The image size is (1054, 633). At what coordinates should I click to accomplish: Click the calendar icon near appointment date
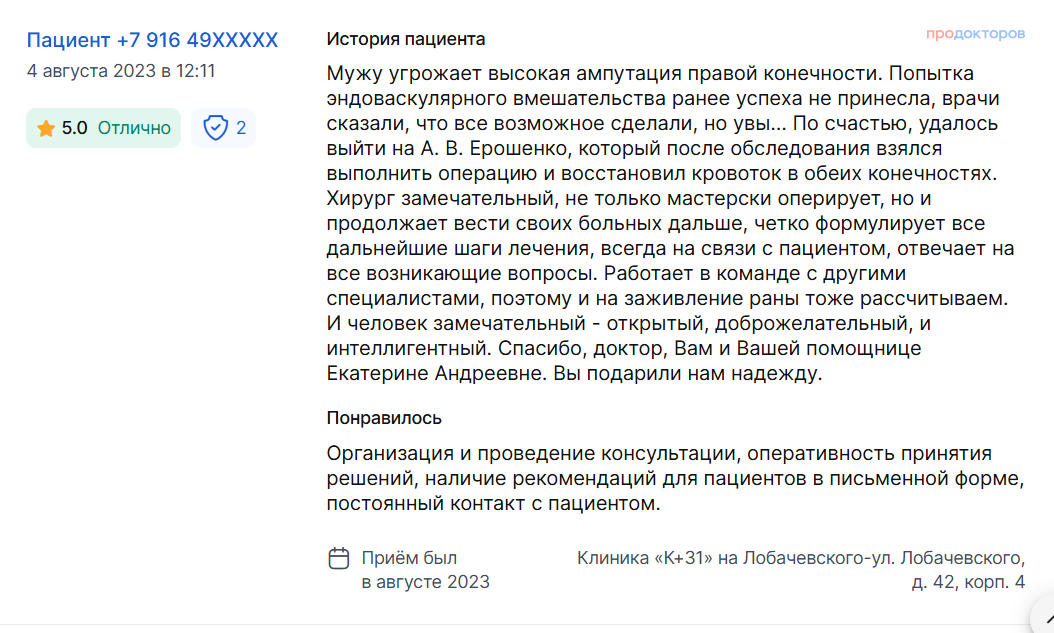[x=339, y=558]
